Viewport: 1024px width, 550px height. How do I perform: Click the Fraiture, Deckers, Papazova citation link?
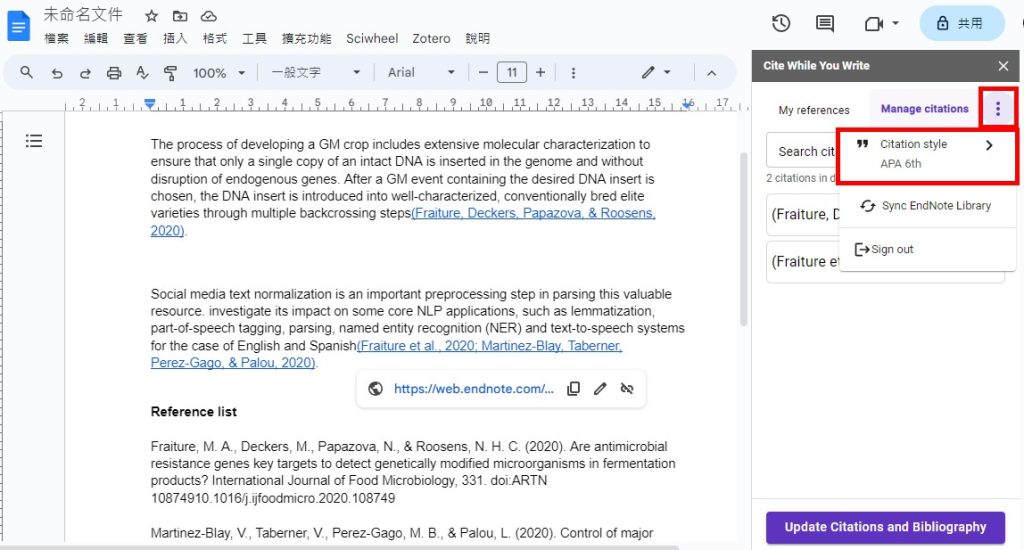click(533, 213)
